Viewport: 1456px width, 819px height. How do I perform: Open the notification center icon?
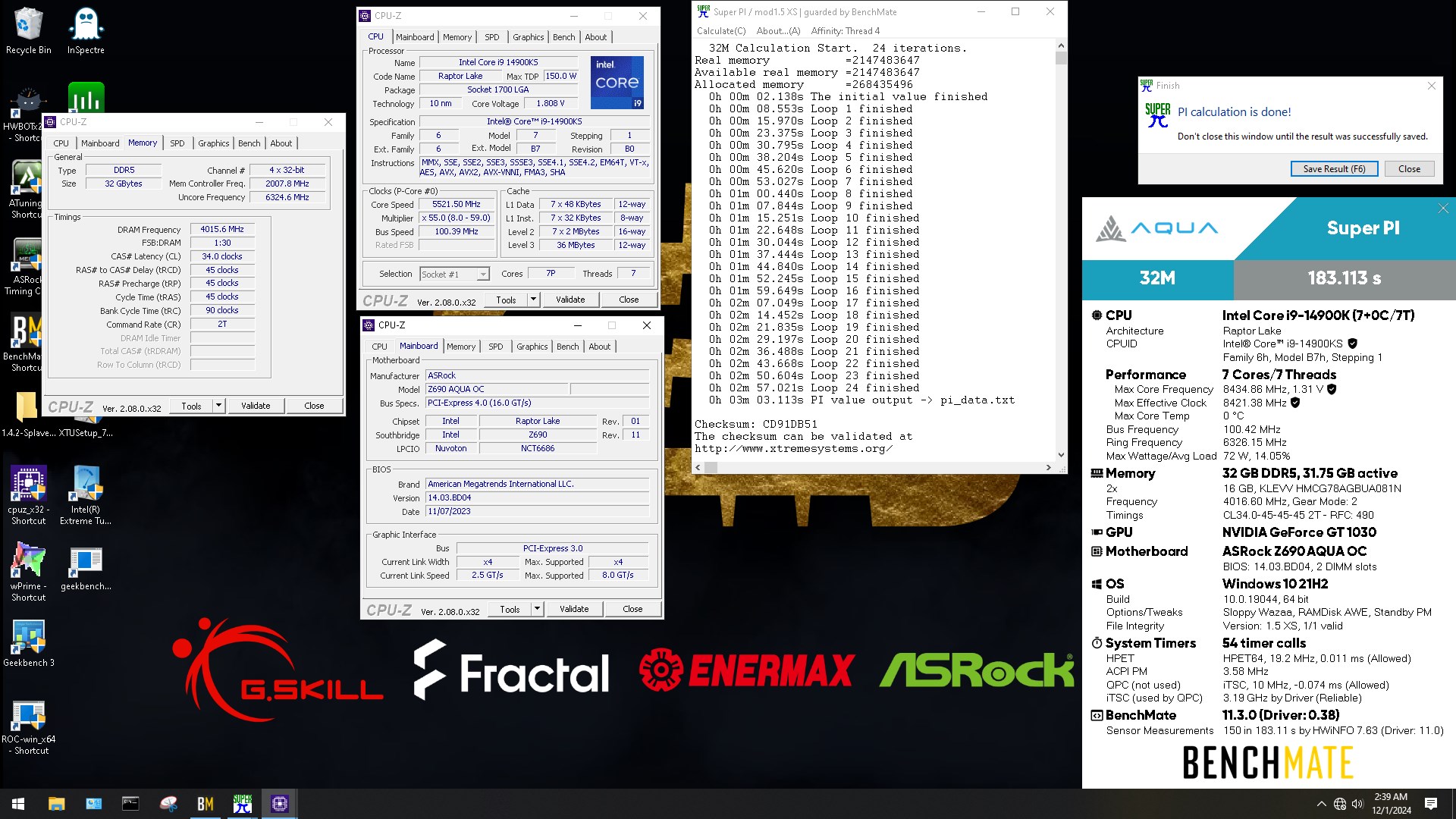(x=1431, y=804)
